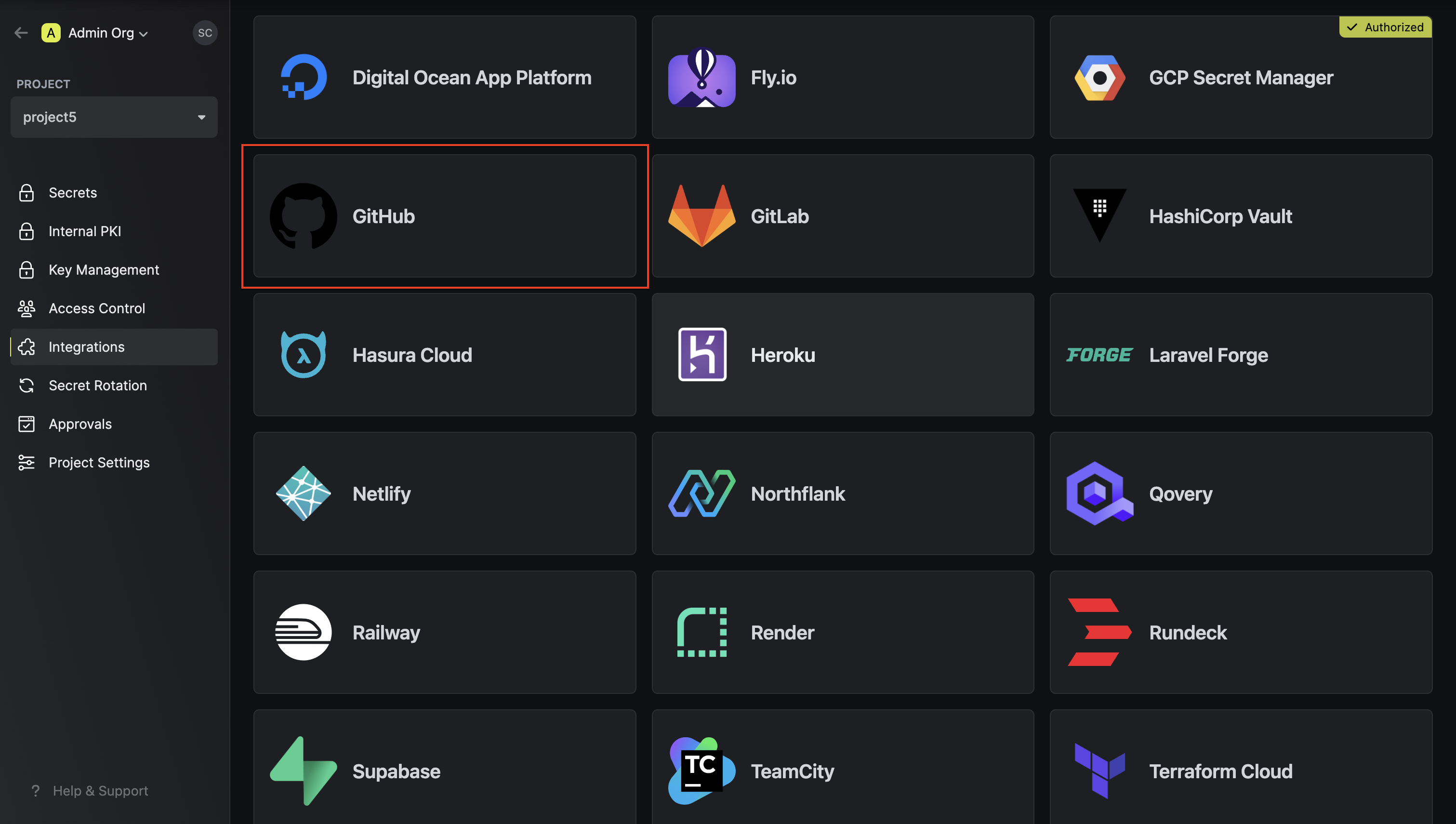Click the Digital Ocean logo icon

[x=304, y=77]
